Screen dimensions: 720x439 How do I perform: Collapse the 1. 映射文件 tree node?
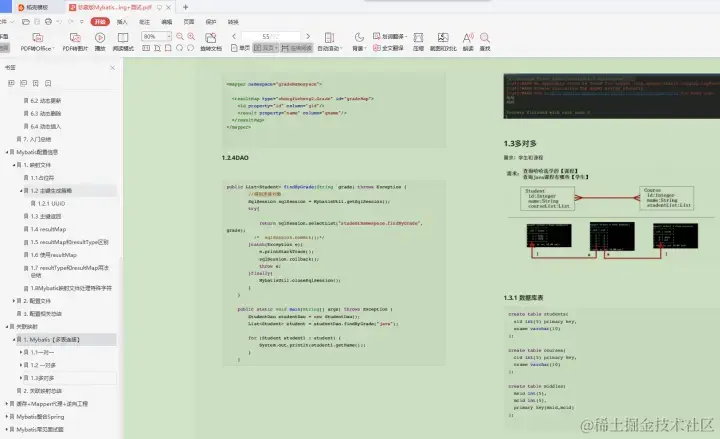tap(14, 165)
